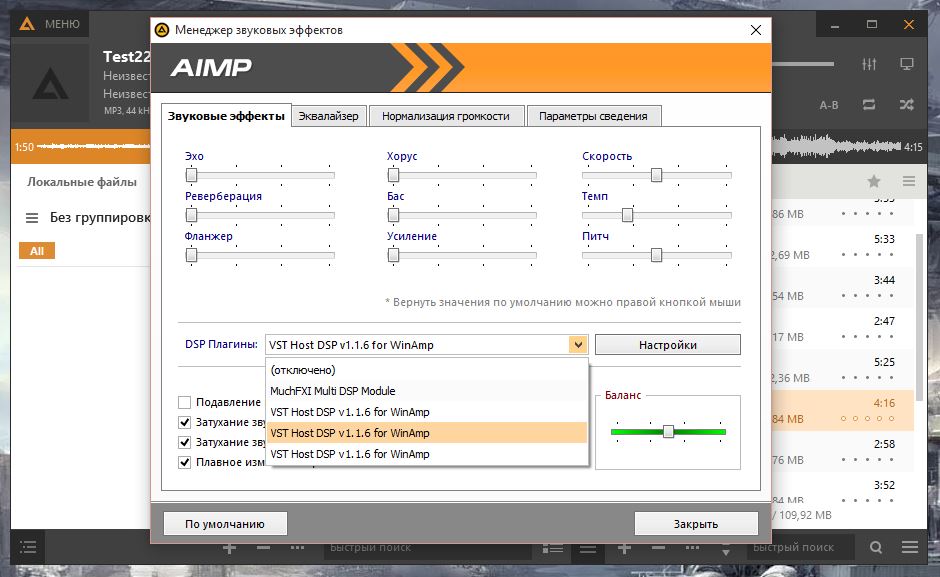This screenshot has height=577, width=940.
Task: Click search magnifier icon at bottom right
Action: [x=876, y=547]
